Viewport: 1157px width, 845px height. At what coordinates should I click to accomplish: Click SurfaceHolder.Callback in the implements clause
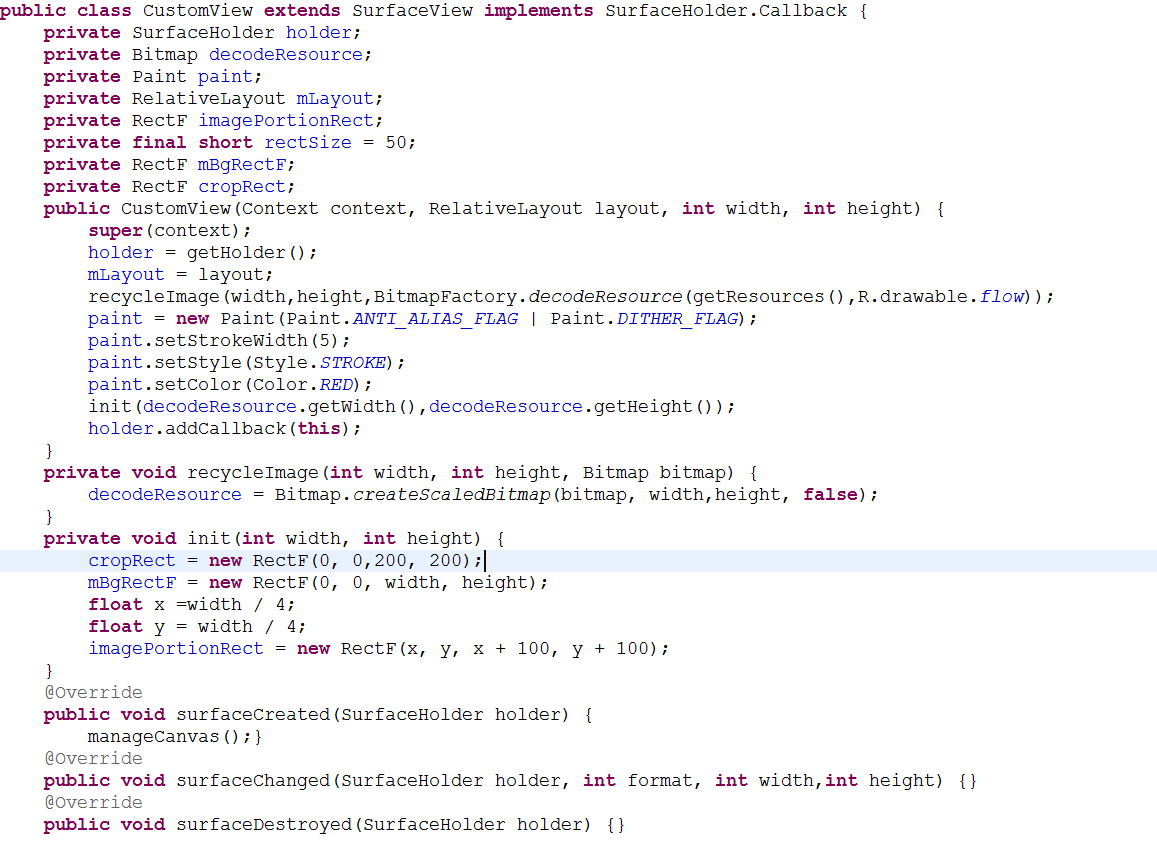tap(726, 11)
